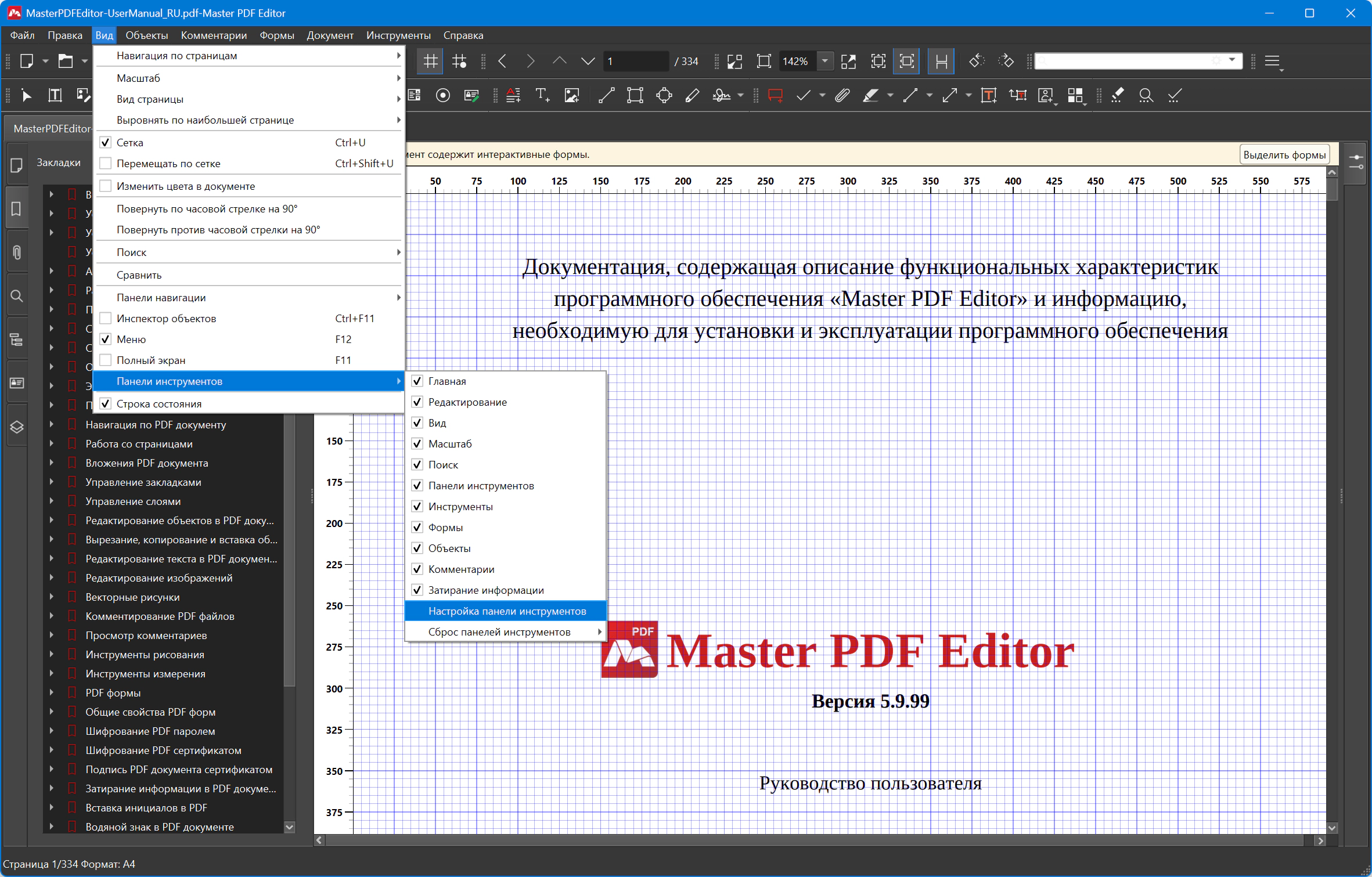
Task: Open the object inspector panel on right edge
Action: (x=1356, y=162)
